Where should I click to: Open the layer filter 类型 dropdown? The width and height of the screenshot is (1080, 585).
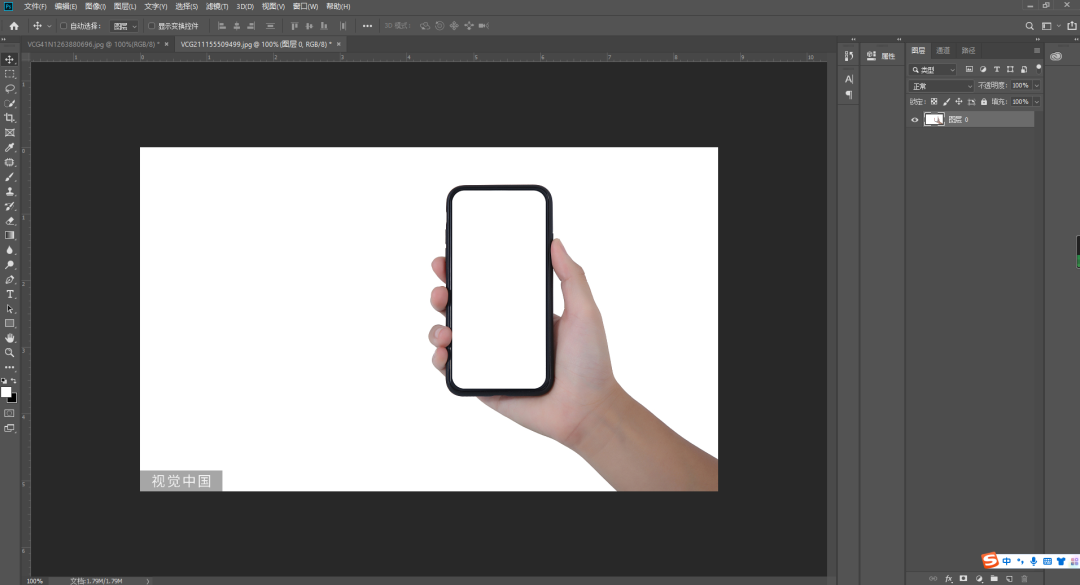click(x=933, y=70)
